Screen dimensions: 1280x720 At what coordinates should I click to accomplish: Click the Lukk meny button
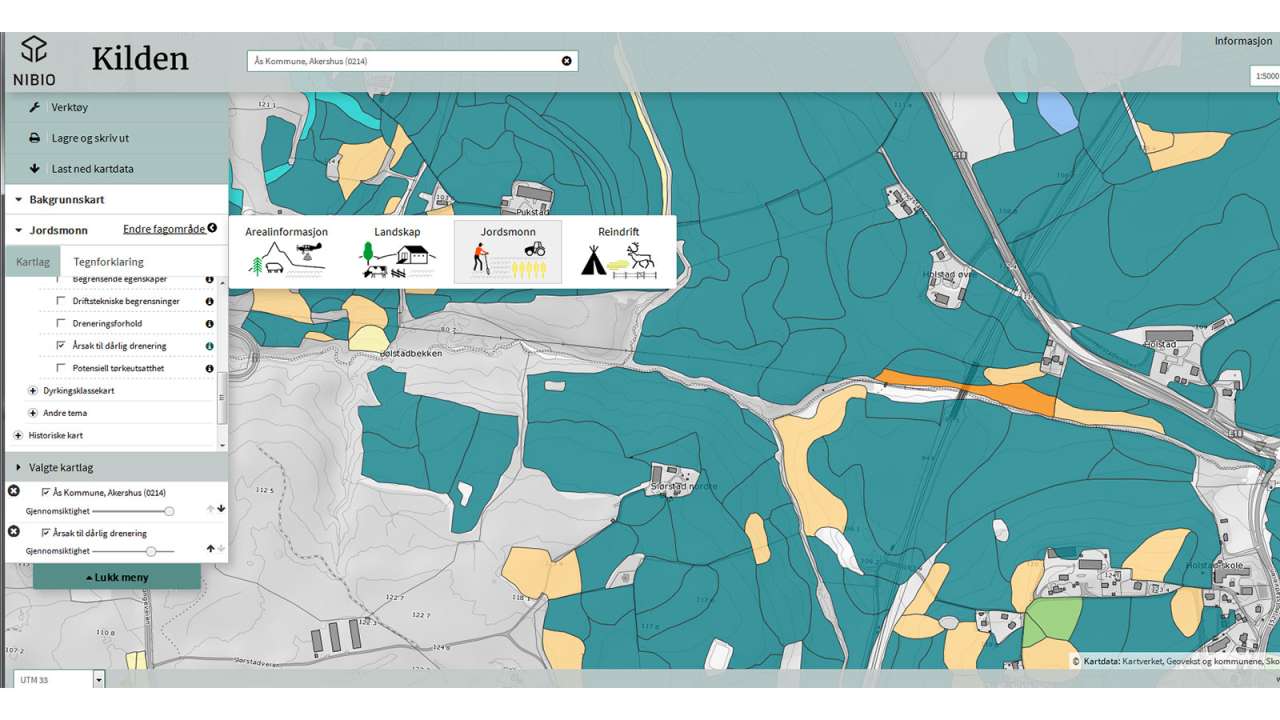point(117,577)
